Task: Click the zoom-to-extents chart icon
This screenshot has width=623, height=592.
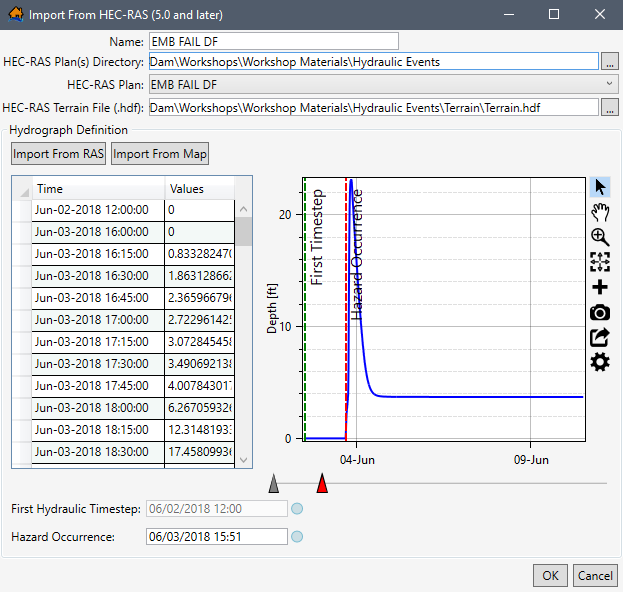Action: [x=600, y=262]
